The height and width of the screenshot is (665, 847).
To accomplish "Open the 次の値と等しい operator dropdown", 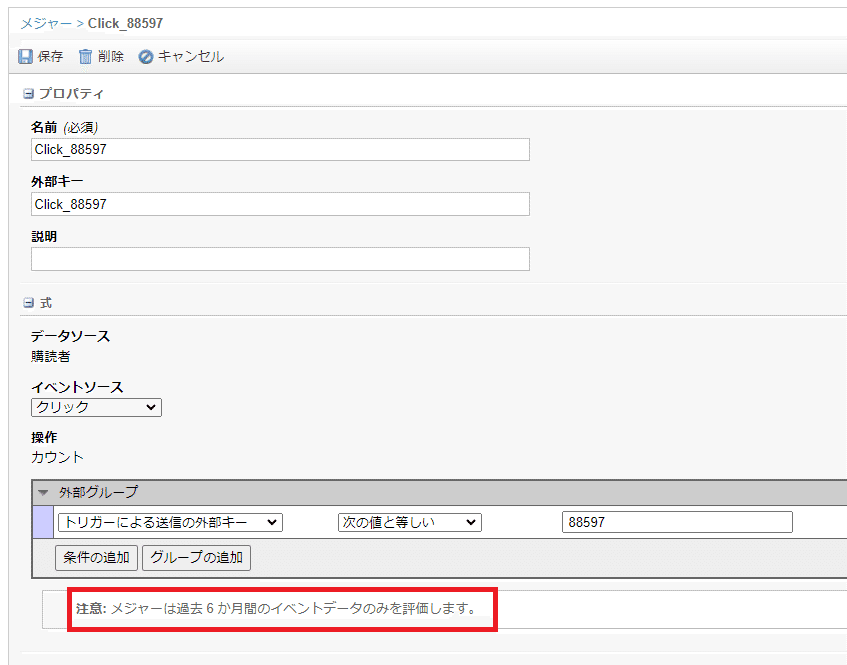I will (409, 522).
